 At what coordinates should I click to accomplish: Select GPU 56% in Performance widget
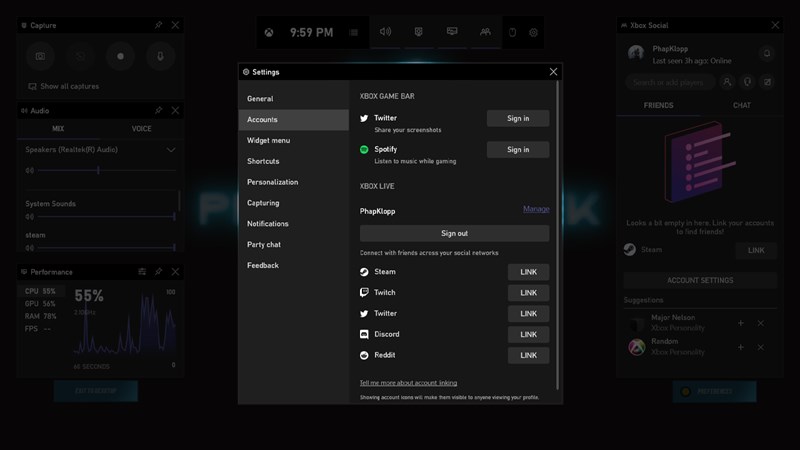[x=40, y=304]
